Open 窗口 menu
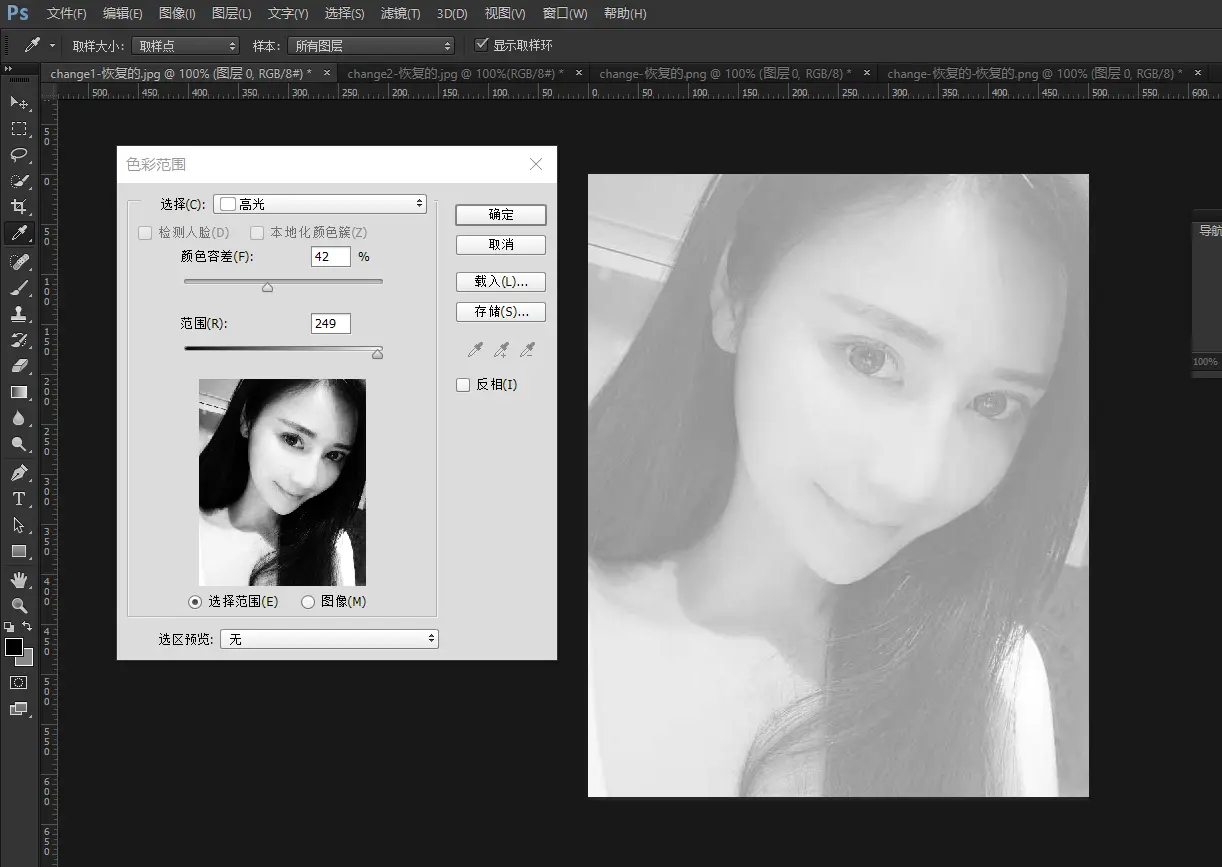1222x867 pixels. (565, 14)
